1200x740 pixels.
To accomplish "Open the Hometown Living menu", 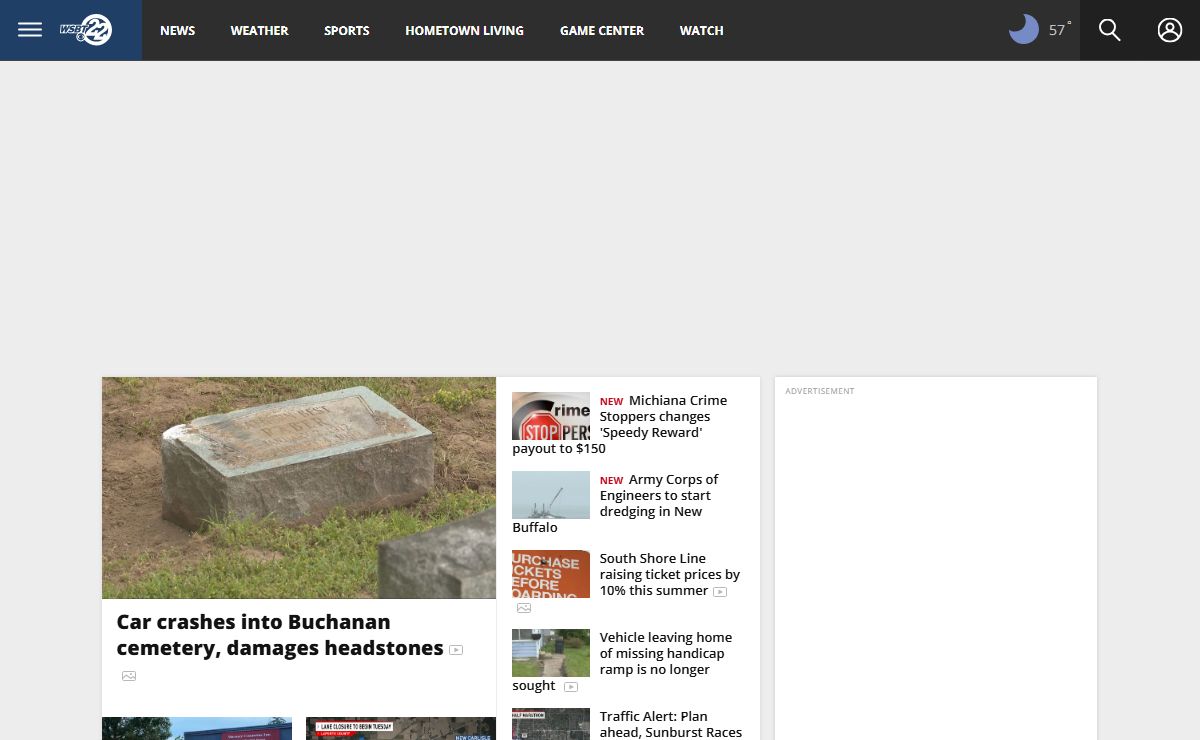I will pos(464,30).
